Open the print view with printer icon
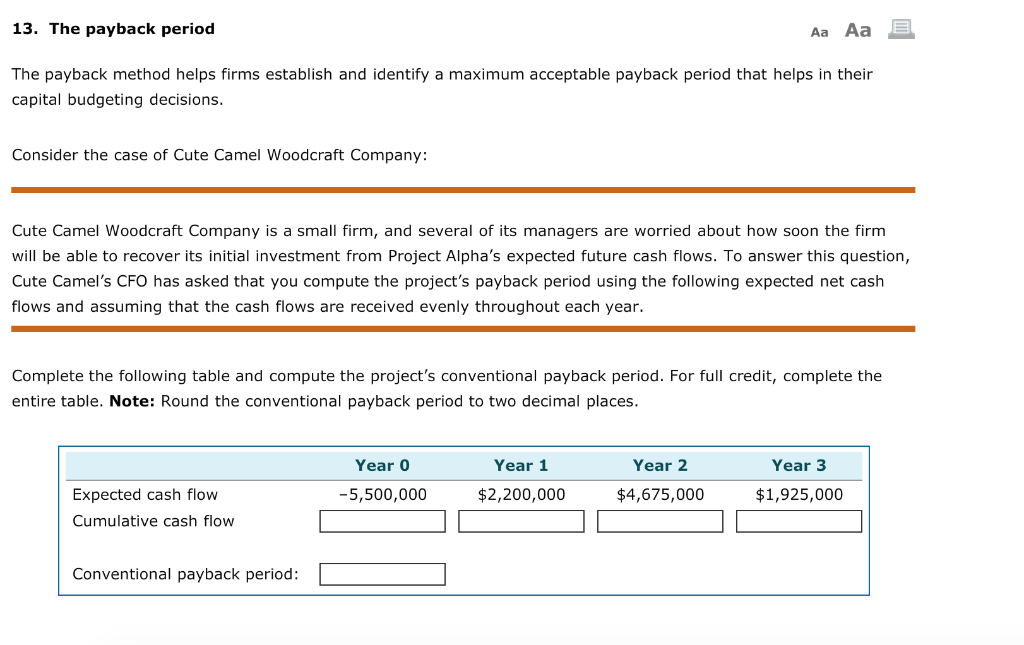Screen dimensions: 1024x645 click(898, 29)
